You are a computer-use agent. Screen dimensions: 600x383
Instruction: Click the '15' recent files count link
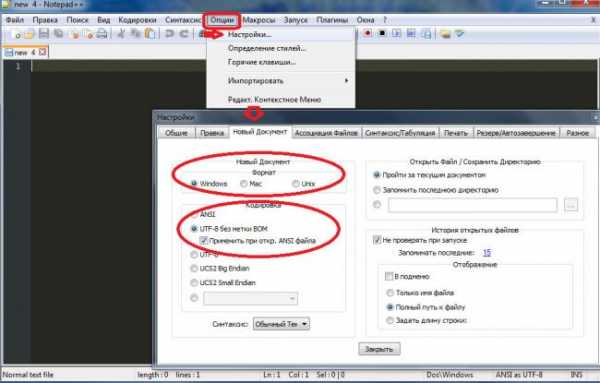click(487, 253)
